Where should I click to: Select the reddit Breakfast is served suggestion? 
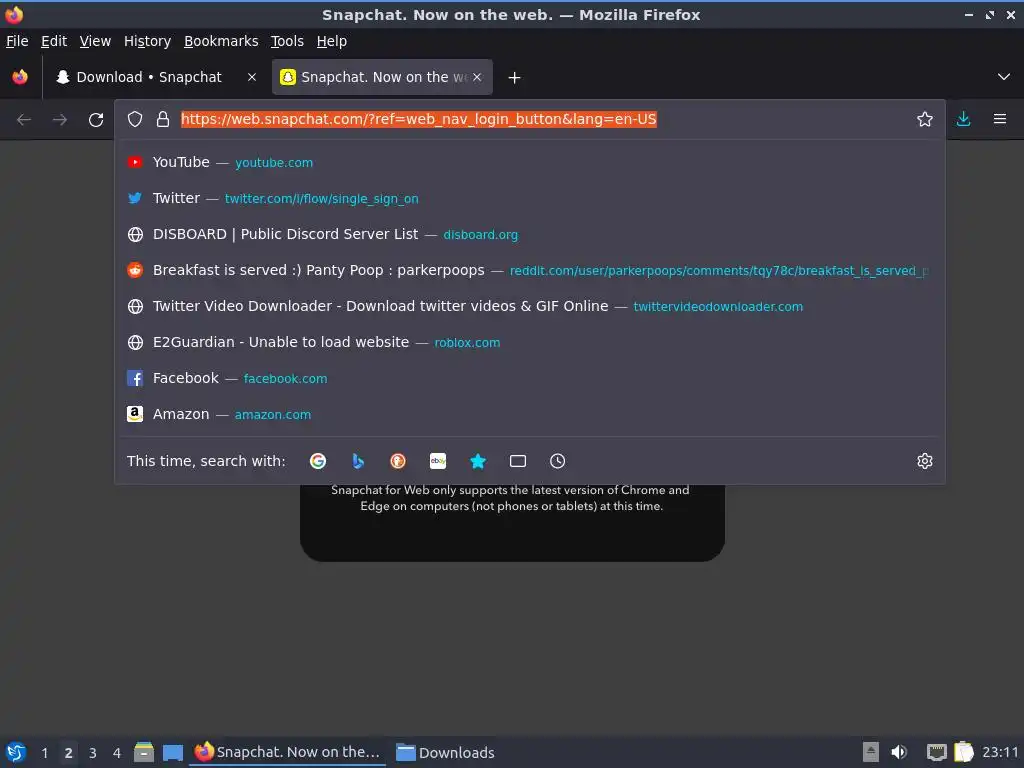pyautogui.click(x=530, y=270)
